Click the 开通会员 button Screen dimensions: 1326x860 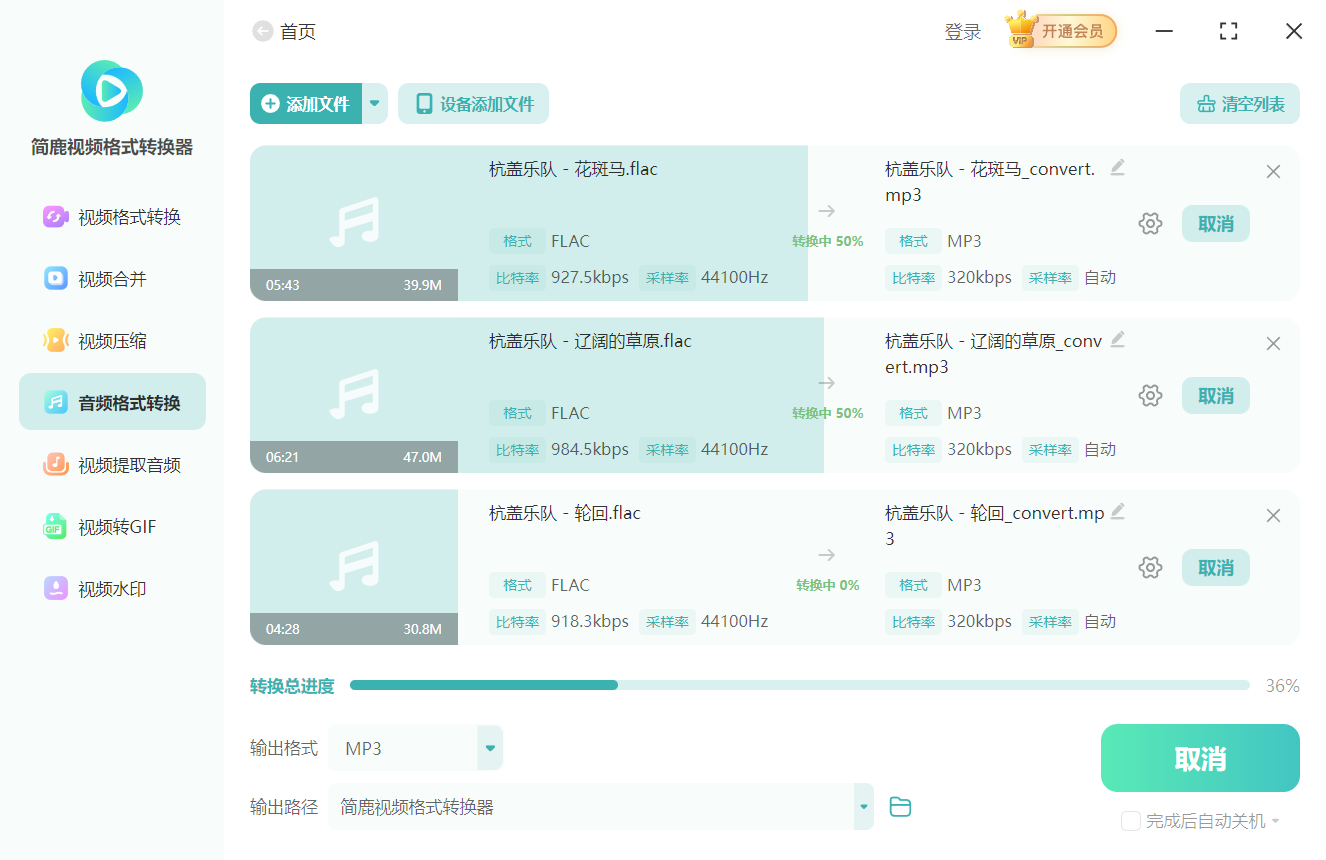1073,31
